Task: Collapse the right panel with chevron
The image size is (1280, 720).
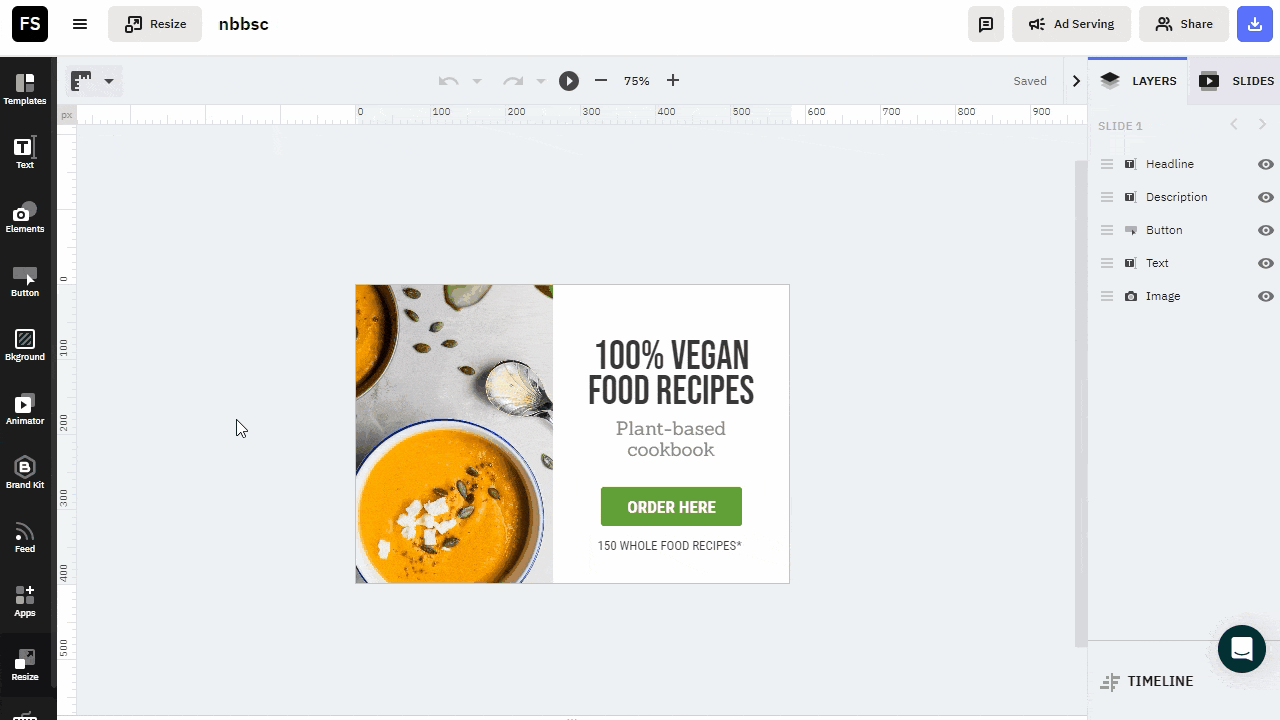Action: pyautogui.click(x=1076, y=81)
